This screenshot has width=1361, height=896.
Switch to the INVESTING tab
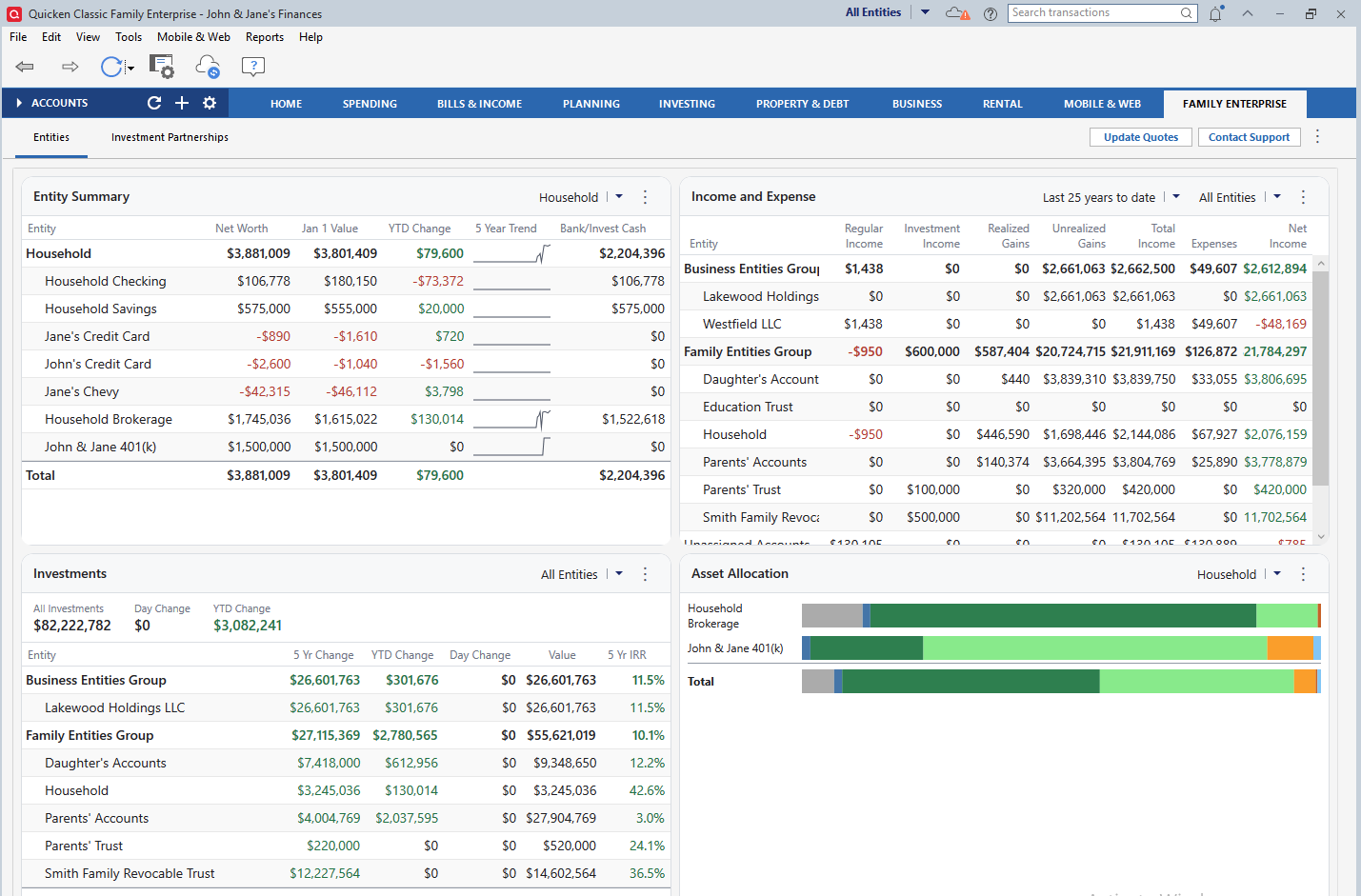(687, 104)
